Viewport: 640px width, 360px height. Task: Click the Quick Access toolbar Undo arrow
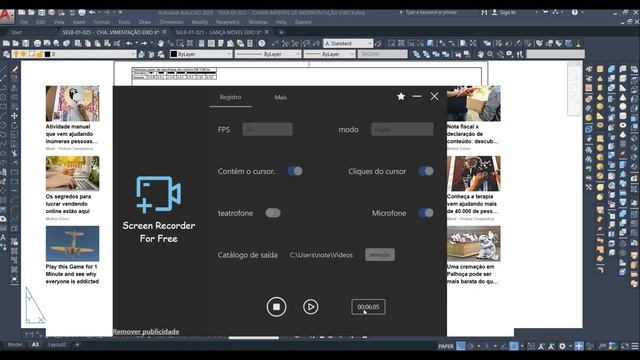click(92, 13)
